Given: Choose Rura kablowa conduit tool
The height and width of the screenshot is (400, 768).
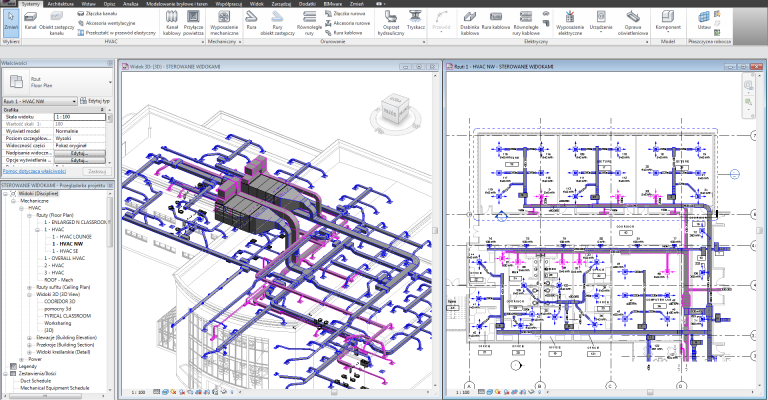Looking at the screenshot, I should [496, 22].
